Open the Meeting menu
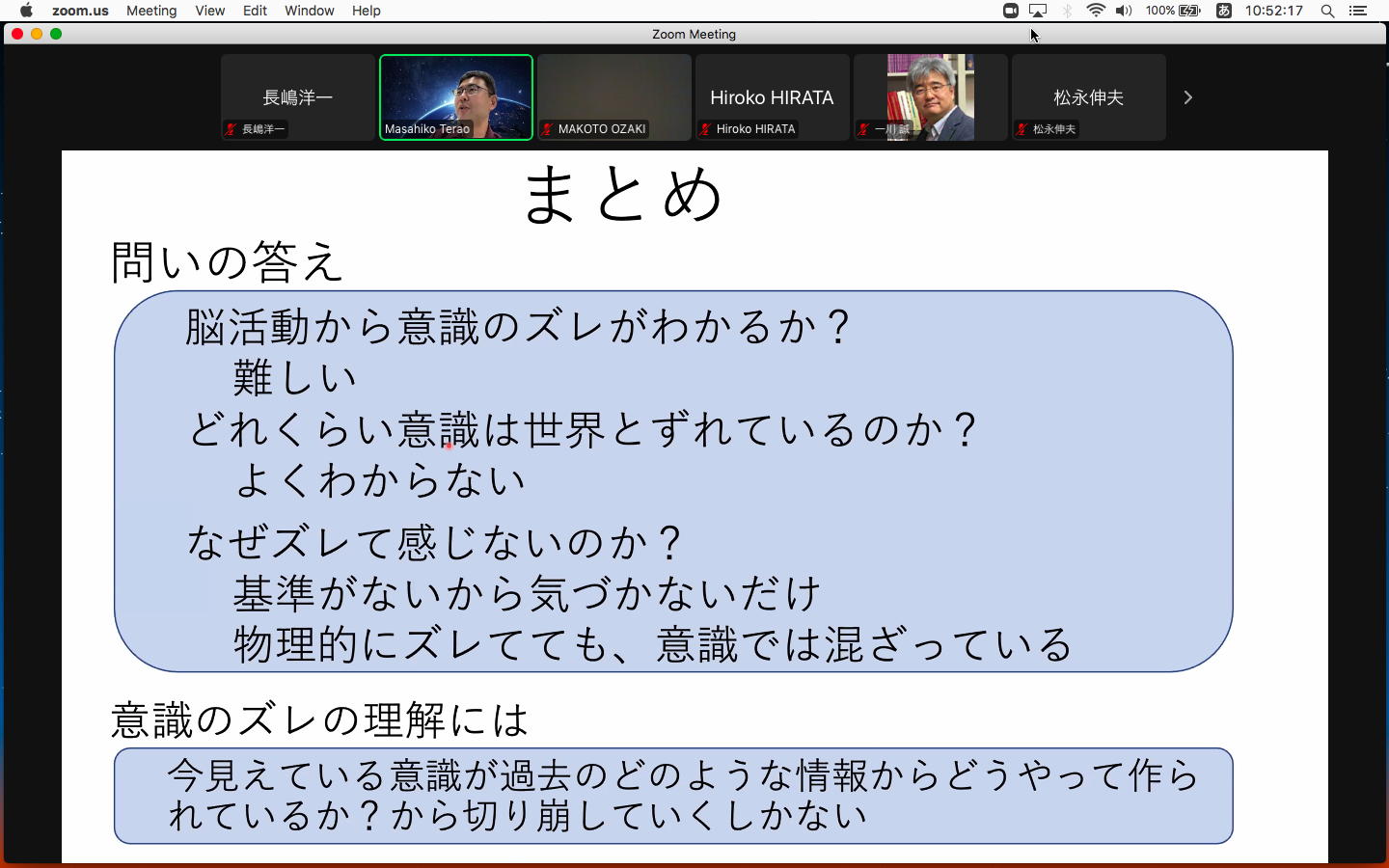This screenshot has width=1389, height=868. (x=151, y=11)
